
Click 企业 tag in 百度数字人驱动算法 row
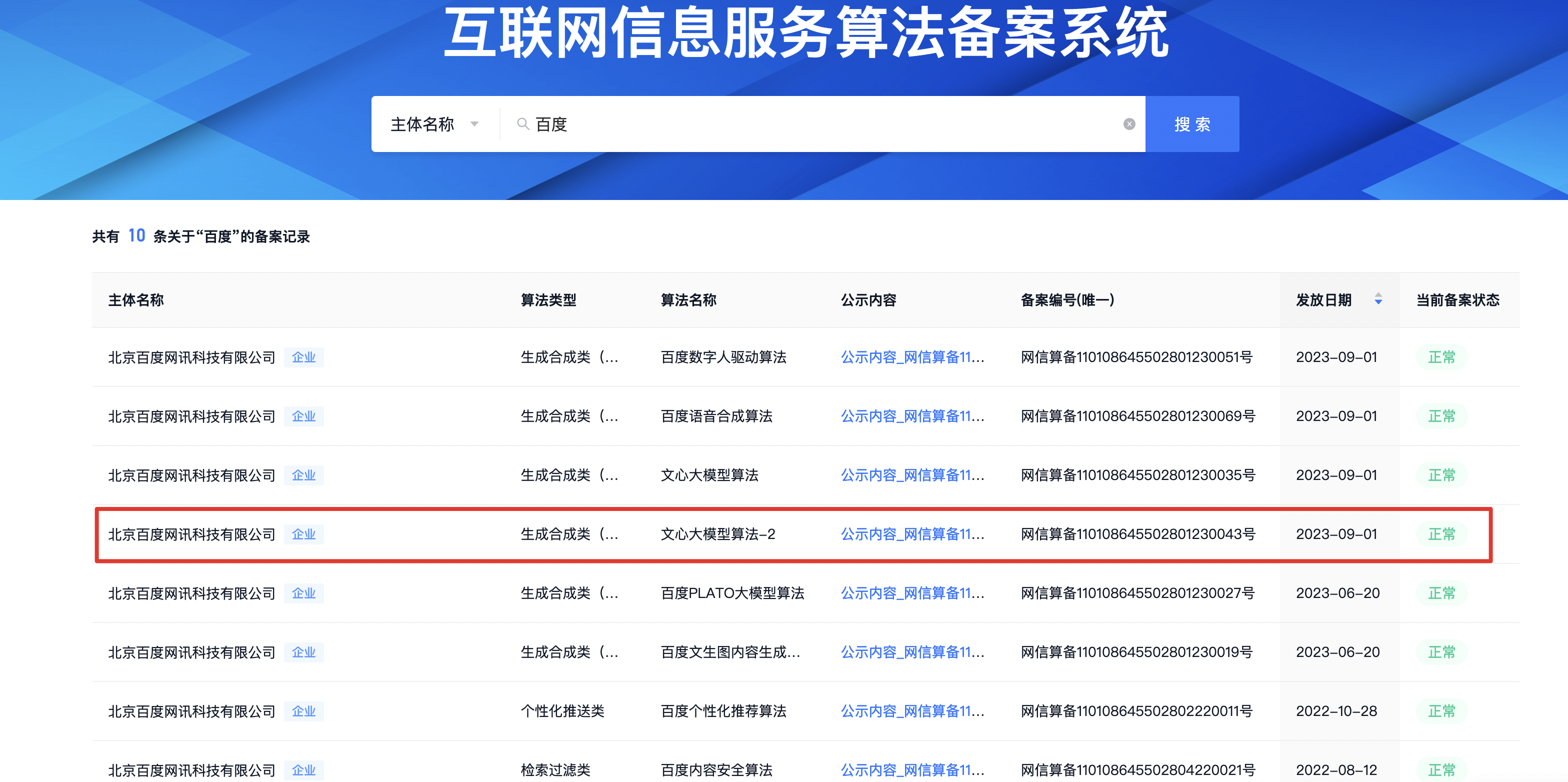tap(303, 357)
